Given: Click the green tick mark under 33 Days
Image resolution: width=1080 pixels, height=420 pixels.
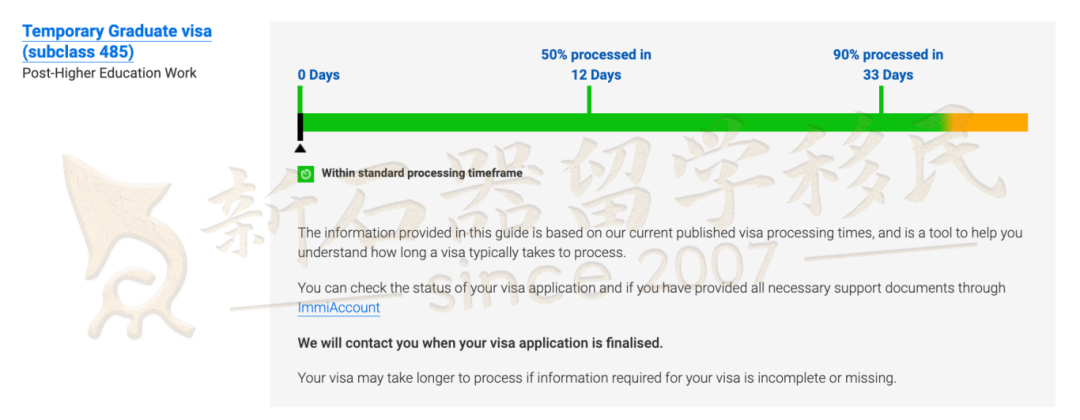Looking at the screenshot, I should 881,100.
